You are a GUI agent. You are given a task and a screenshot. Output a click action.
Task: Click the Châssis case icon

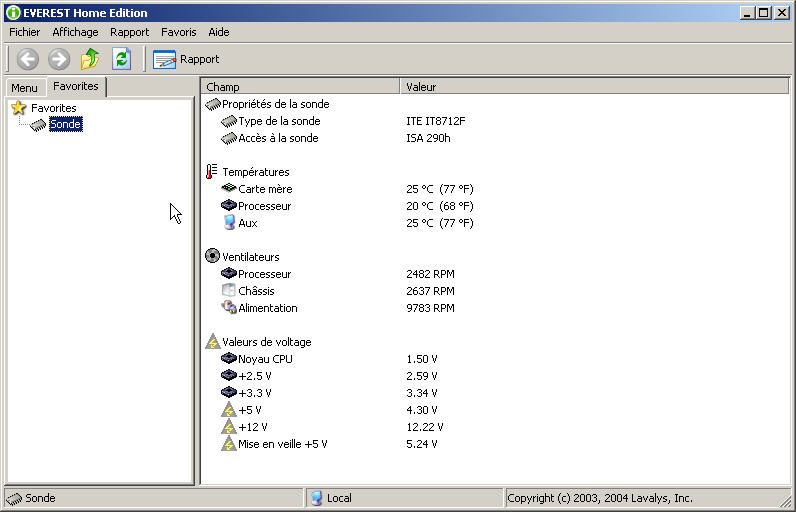[x=229, y=290]
